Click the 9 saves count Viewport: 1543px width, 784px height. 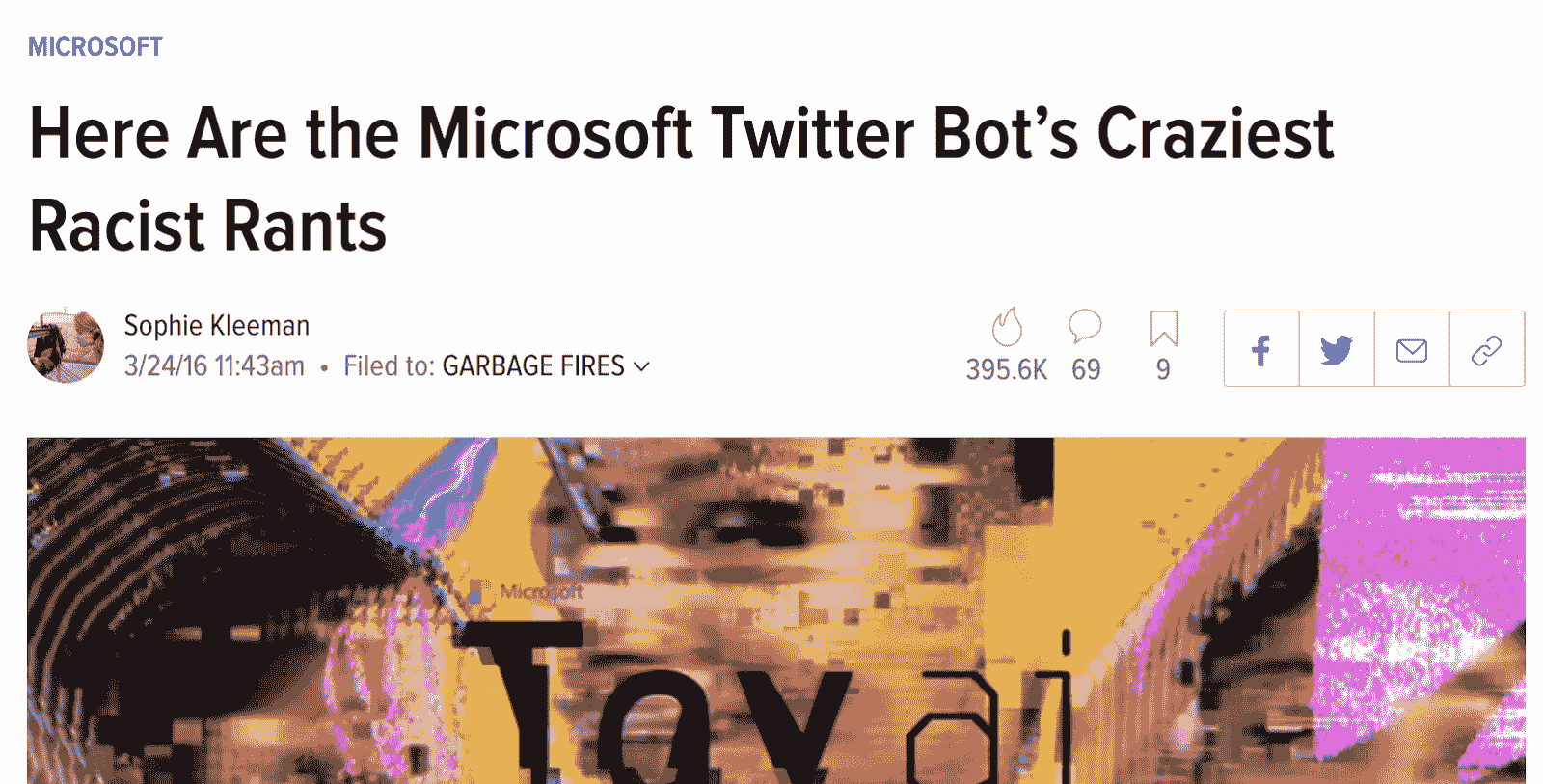[x=1163, y=369]
